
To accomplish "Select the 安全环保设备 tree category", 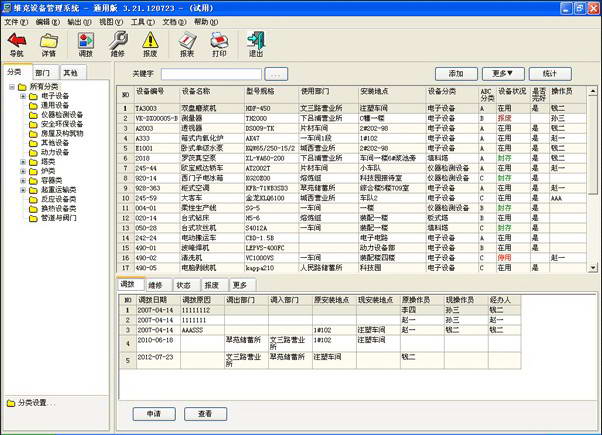I will 62,123.
